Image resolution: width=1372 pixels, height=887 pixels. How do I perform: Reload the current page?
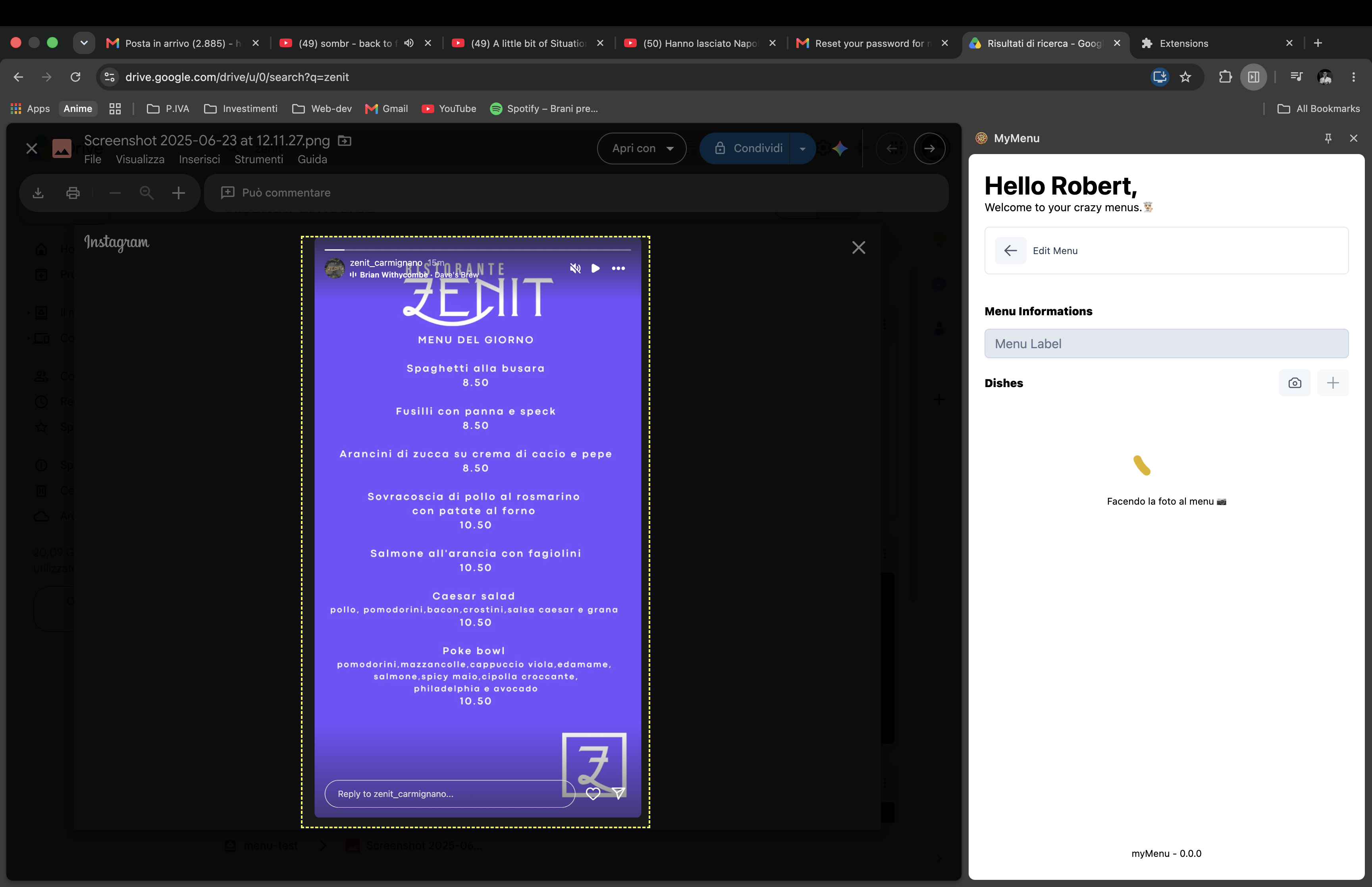[x=75, y=77]
